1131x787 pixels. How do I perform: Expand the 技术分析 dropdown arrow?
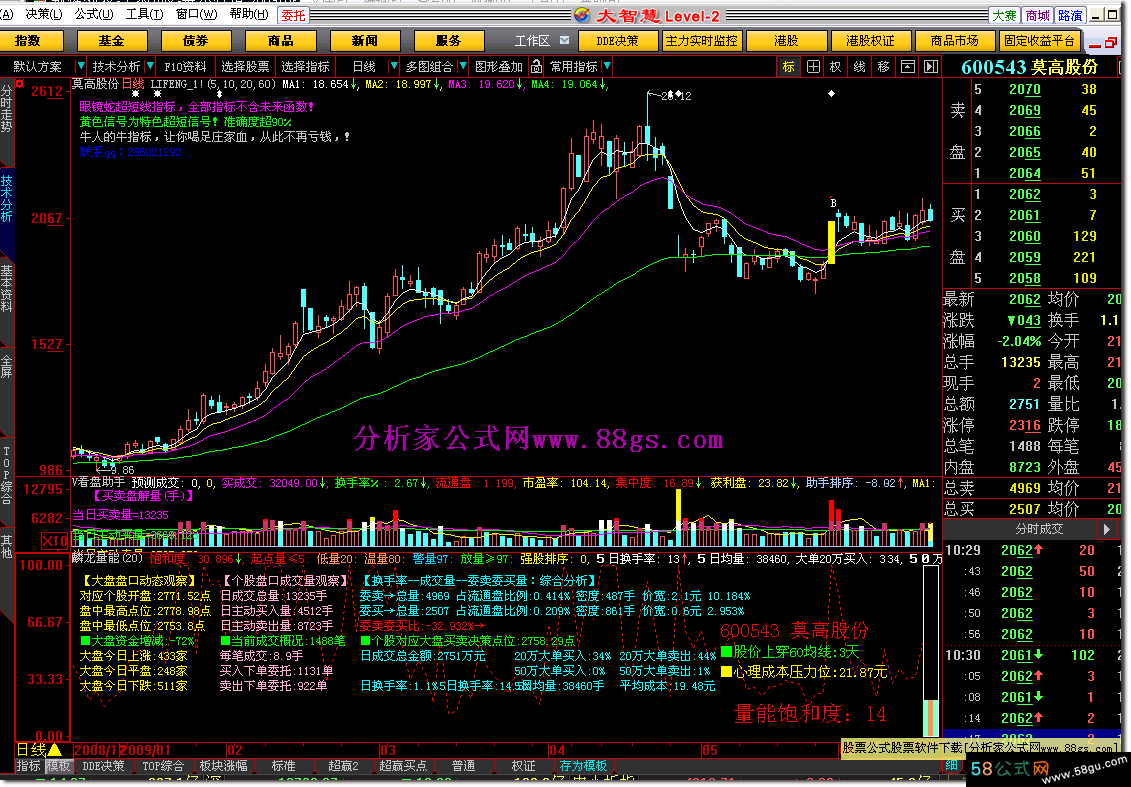pyautogui.click(x=149, y=66)
